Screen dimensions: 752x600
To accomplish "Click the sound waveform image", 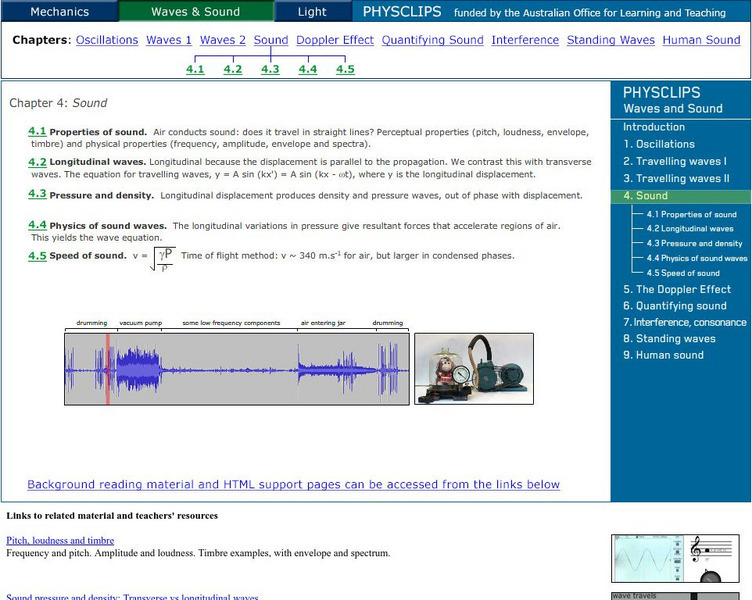I will point(236,367).
